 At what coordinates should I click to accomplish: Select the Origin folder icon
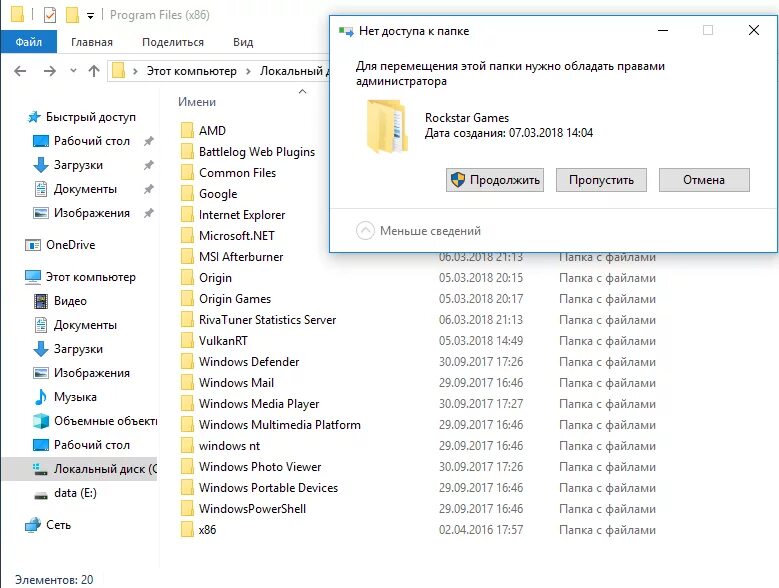pyautogui.click(x=187, y=278)
